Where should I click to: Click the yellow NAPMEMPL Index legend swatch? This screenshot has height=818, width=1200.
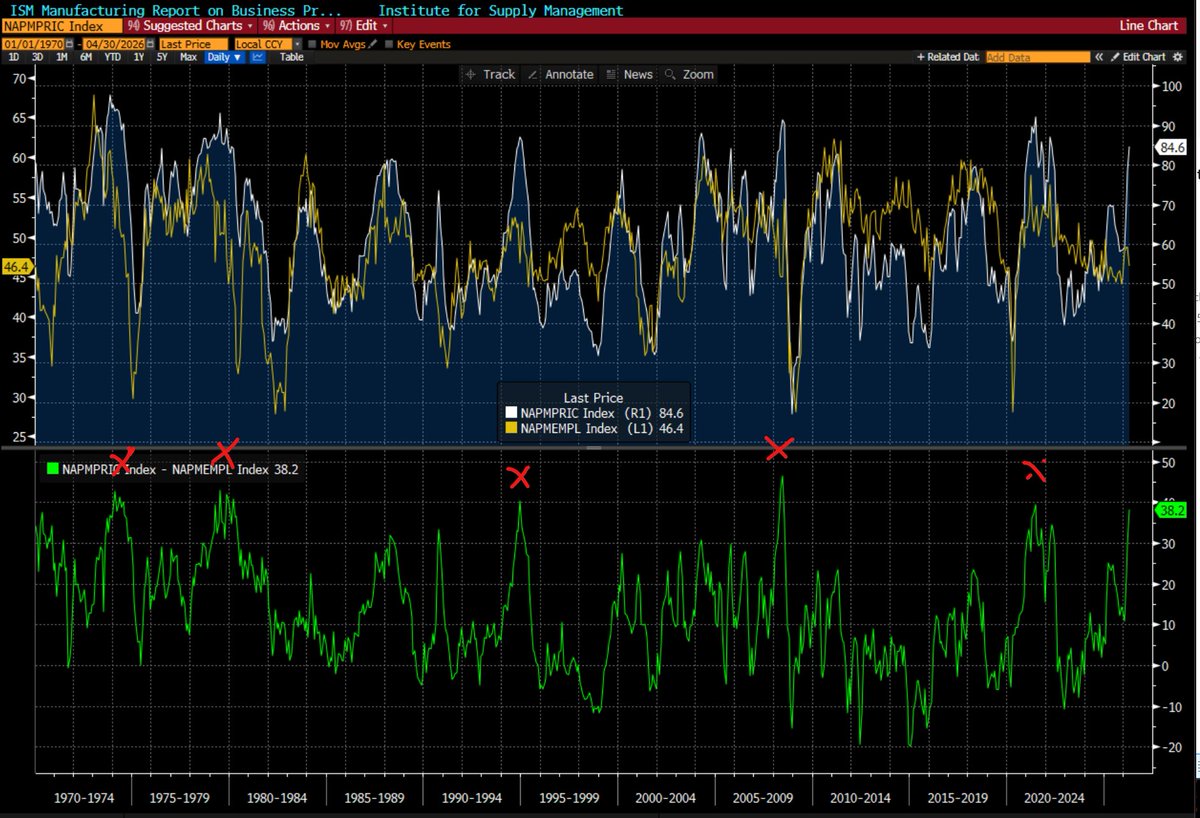click(512, 428)
